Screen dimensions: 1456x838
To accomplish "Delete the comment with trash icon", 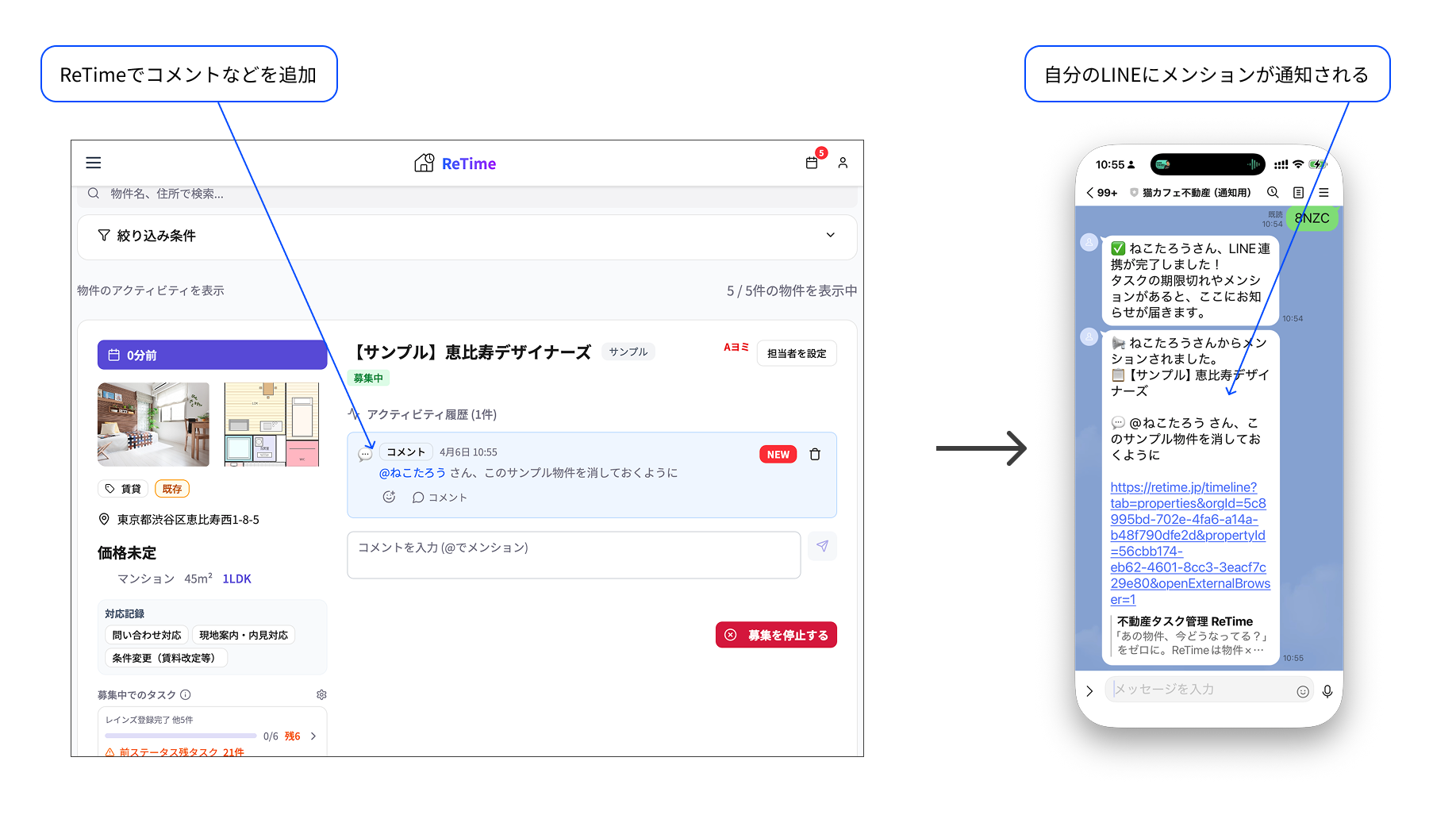I will [x=815, y=454].
